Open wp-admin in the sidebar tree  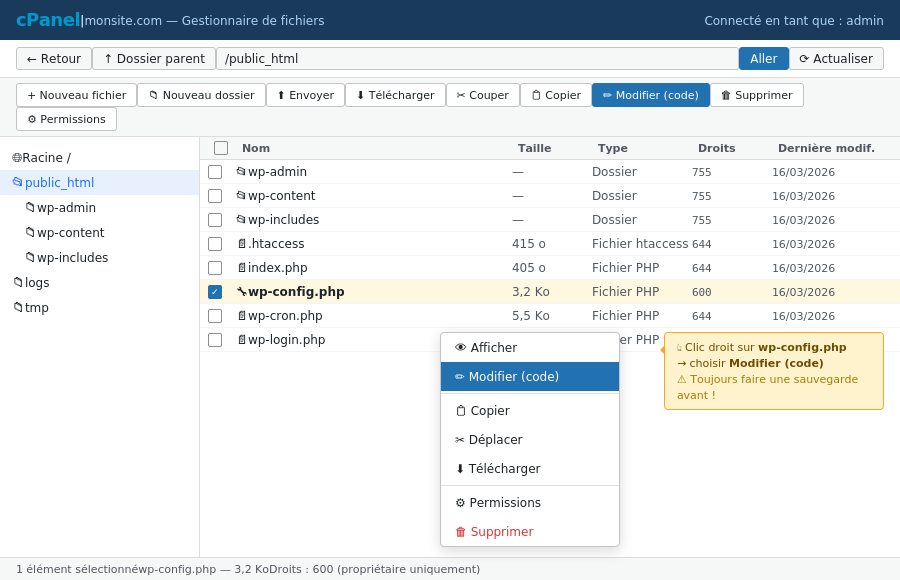coord(99,207)
